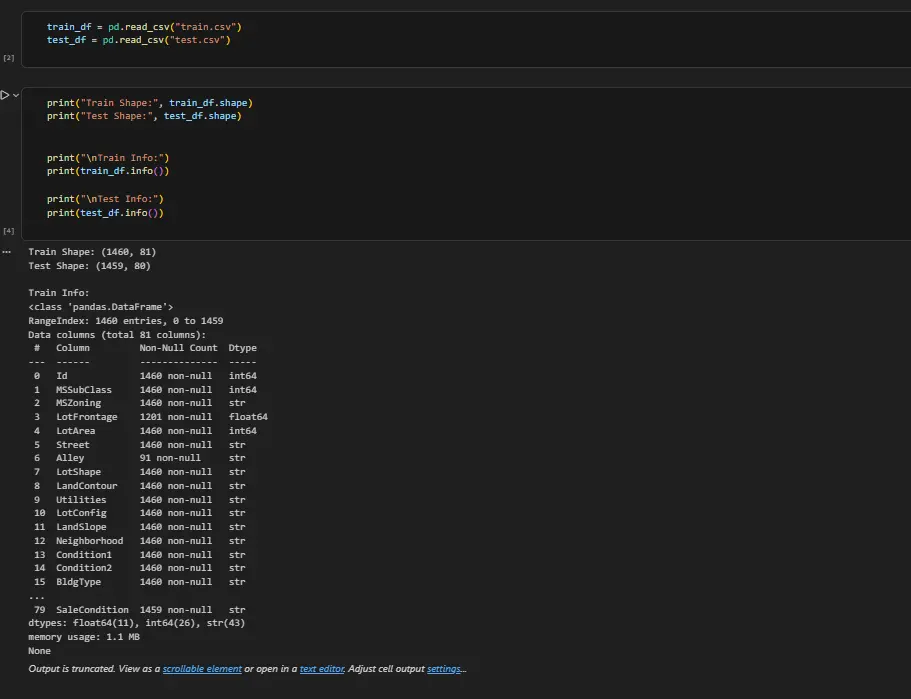Open cell output settings link
Image resolution: width=911 pixels, height=699 pixels.
tap(444, 669)
